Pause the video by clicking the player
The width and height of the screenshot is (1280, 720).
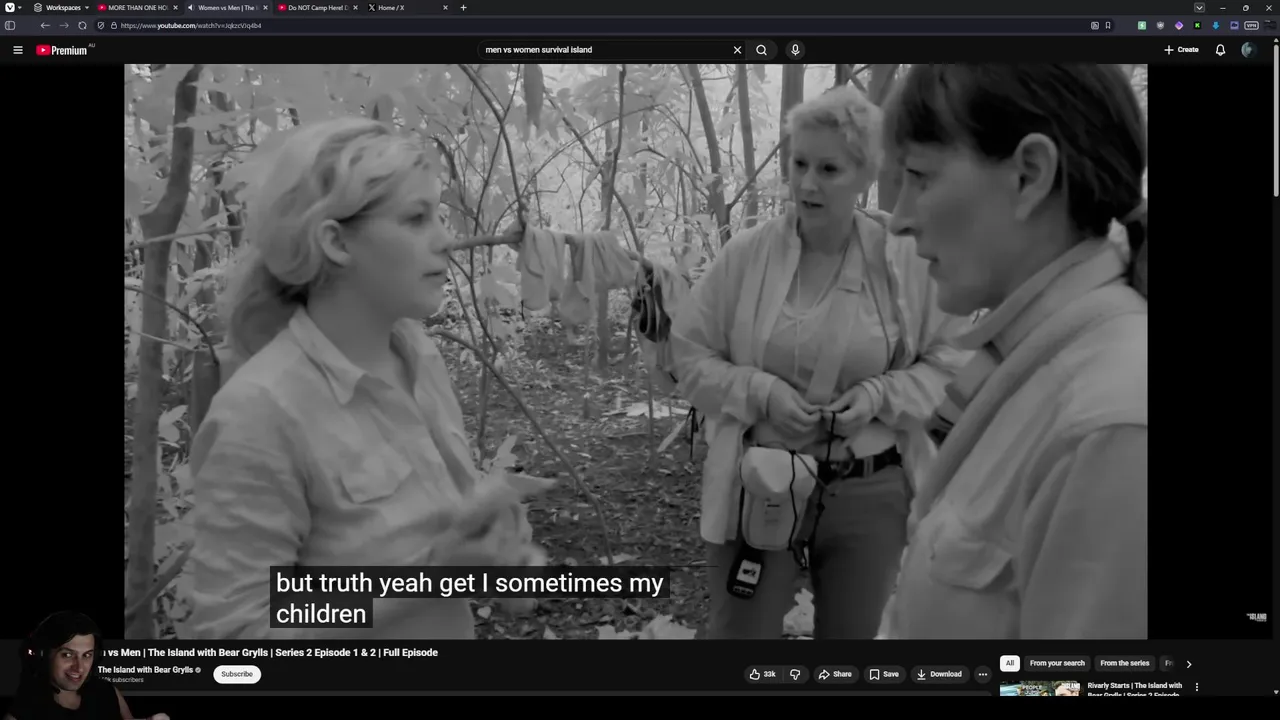pos(636,350)
